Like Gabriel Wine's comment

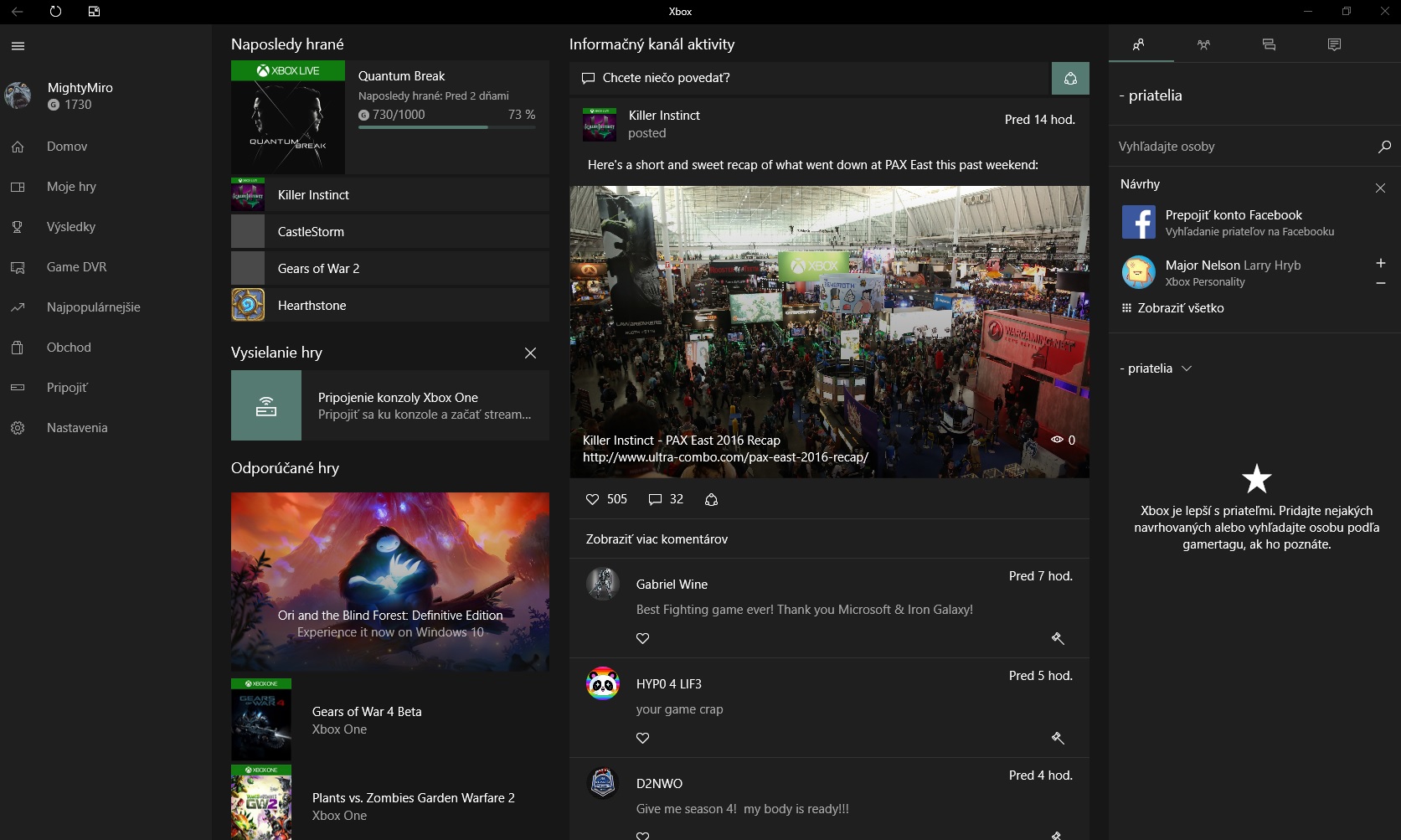(x=643, y=638)
